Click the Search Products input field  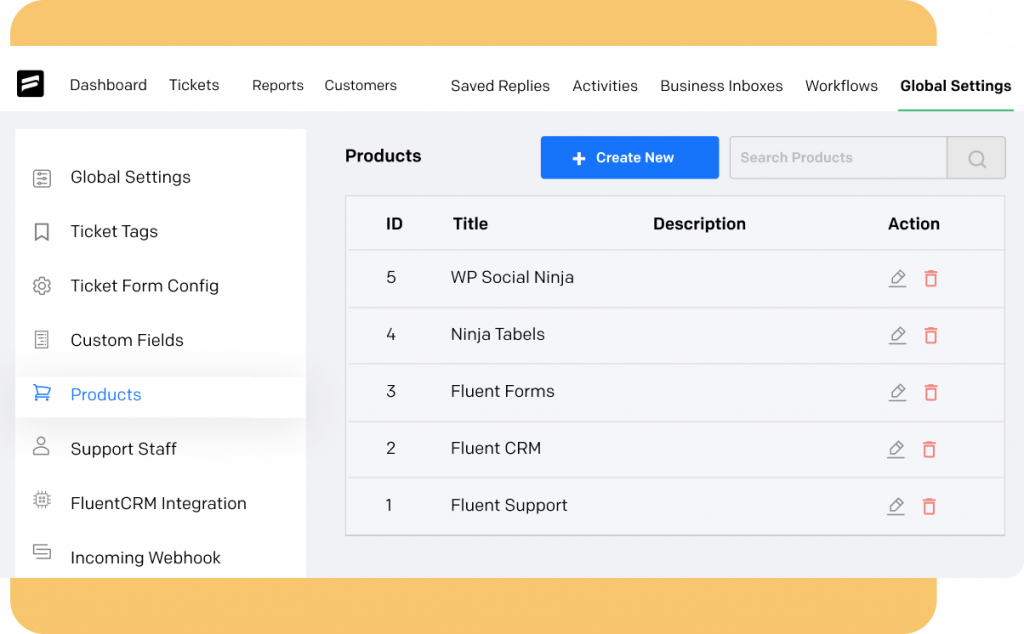coord(840,158)
